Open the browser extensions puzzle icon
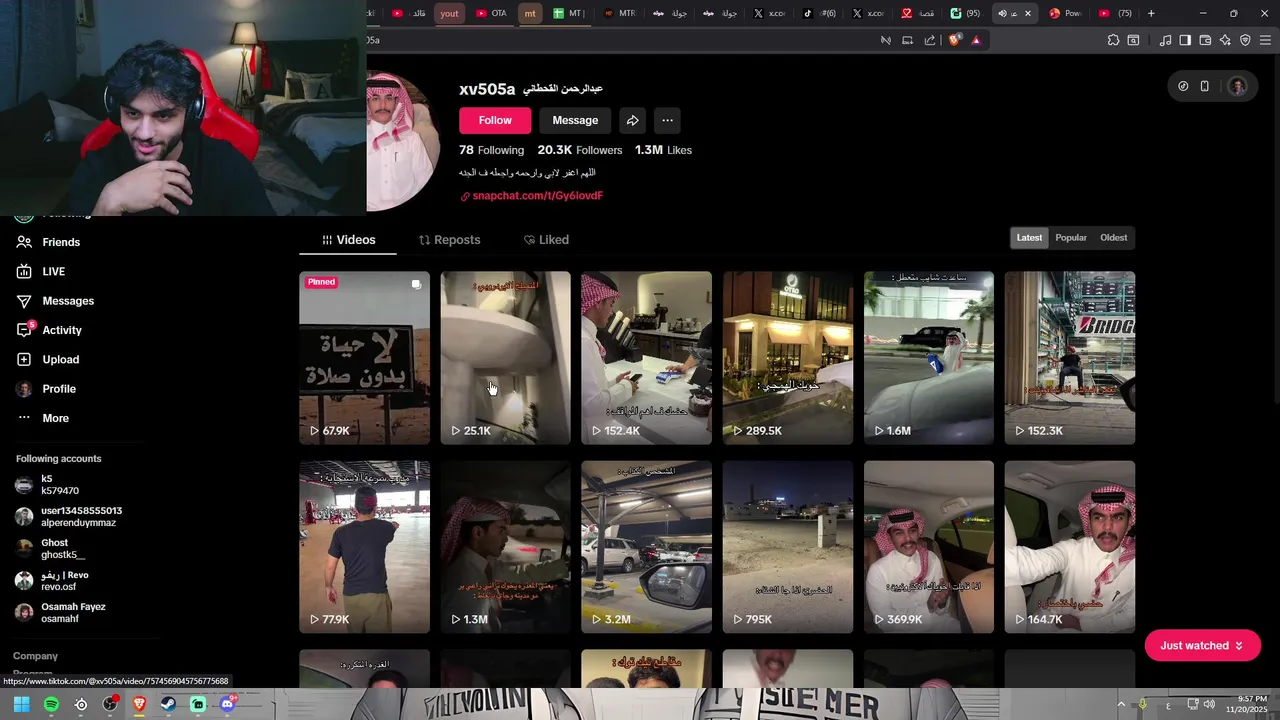 tap(1113, 40)
